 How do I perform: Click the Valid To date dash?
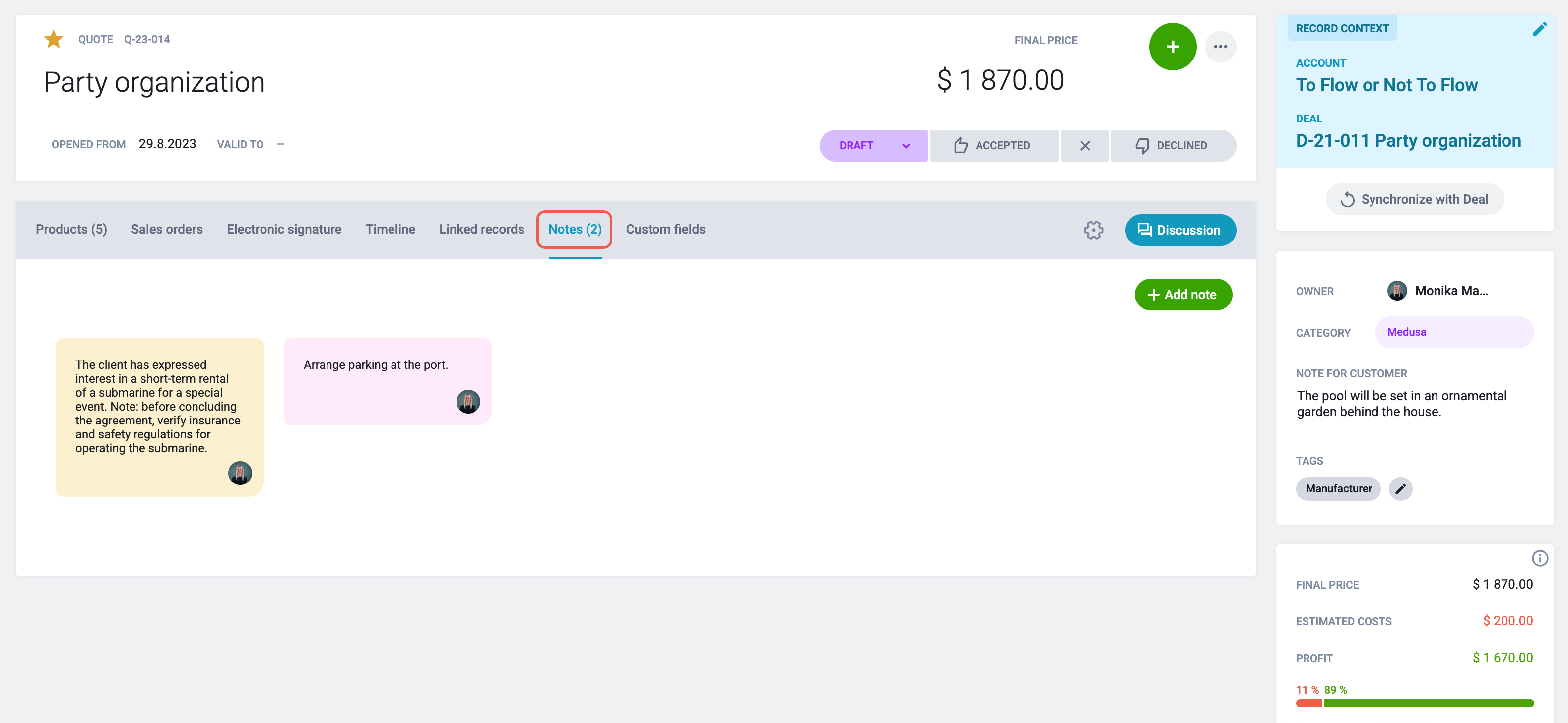coord(281,144)
